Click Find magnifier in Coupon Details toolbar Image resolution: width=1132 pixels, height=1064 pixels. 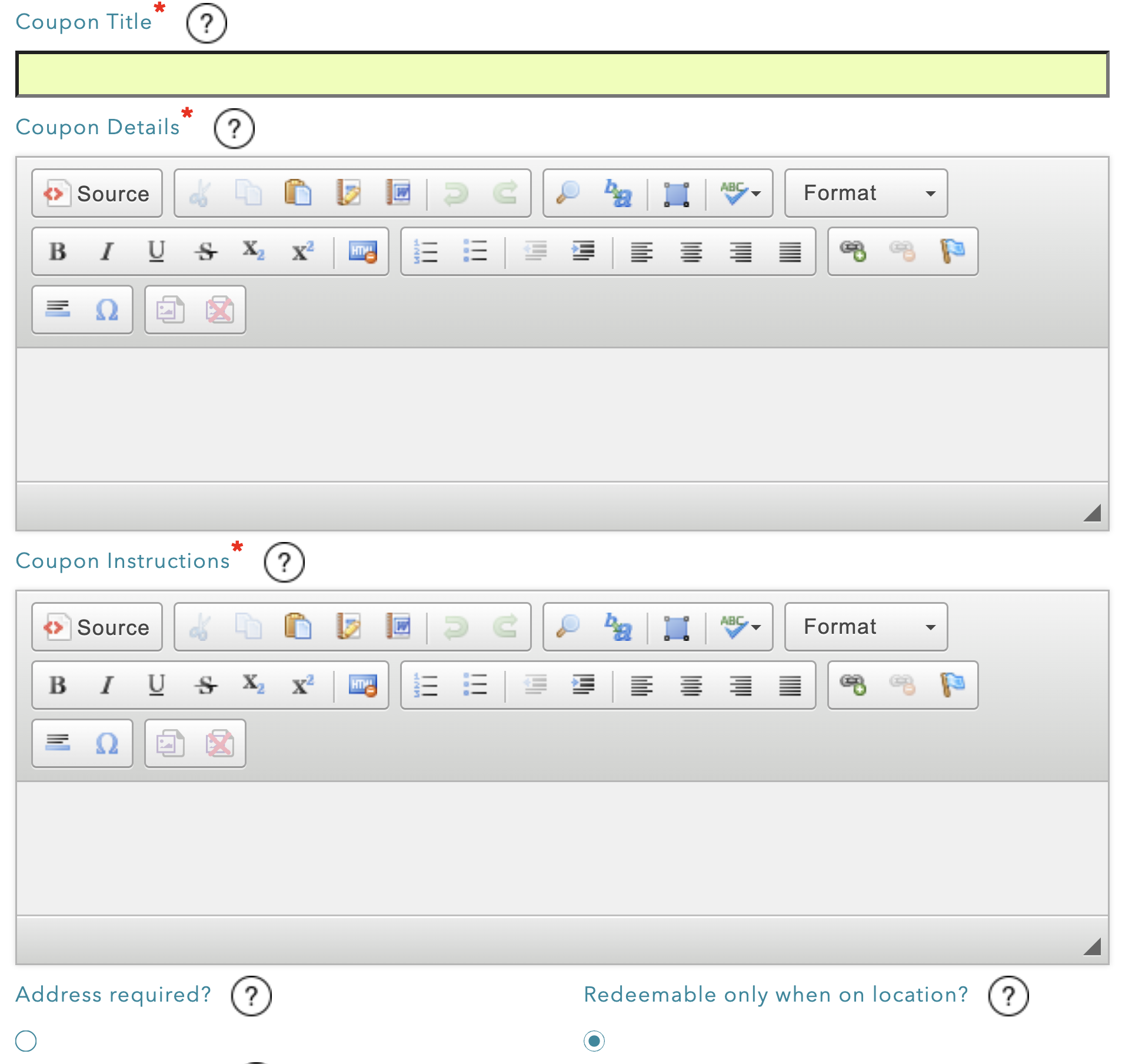pos(568,193)
